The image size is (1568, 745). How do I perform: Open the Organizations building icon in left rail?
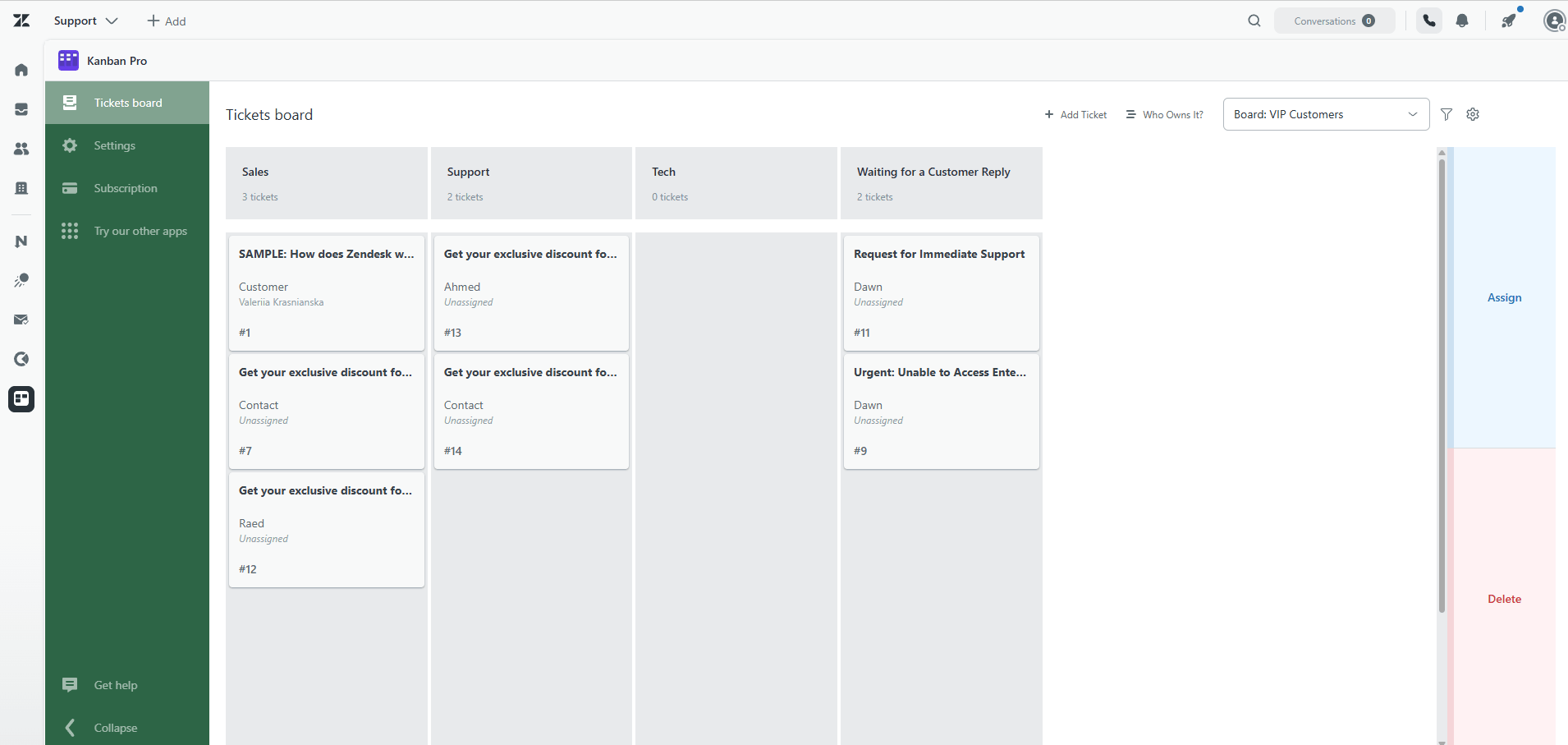click(21, 188)
